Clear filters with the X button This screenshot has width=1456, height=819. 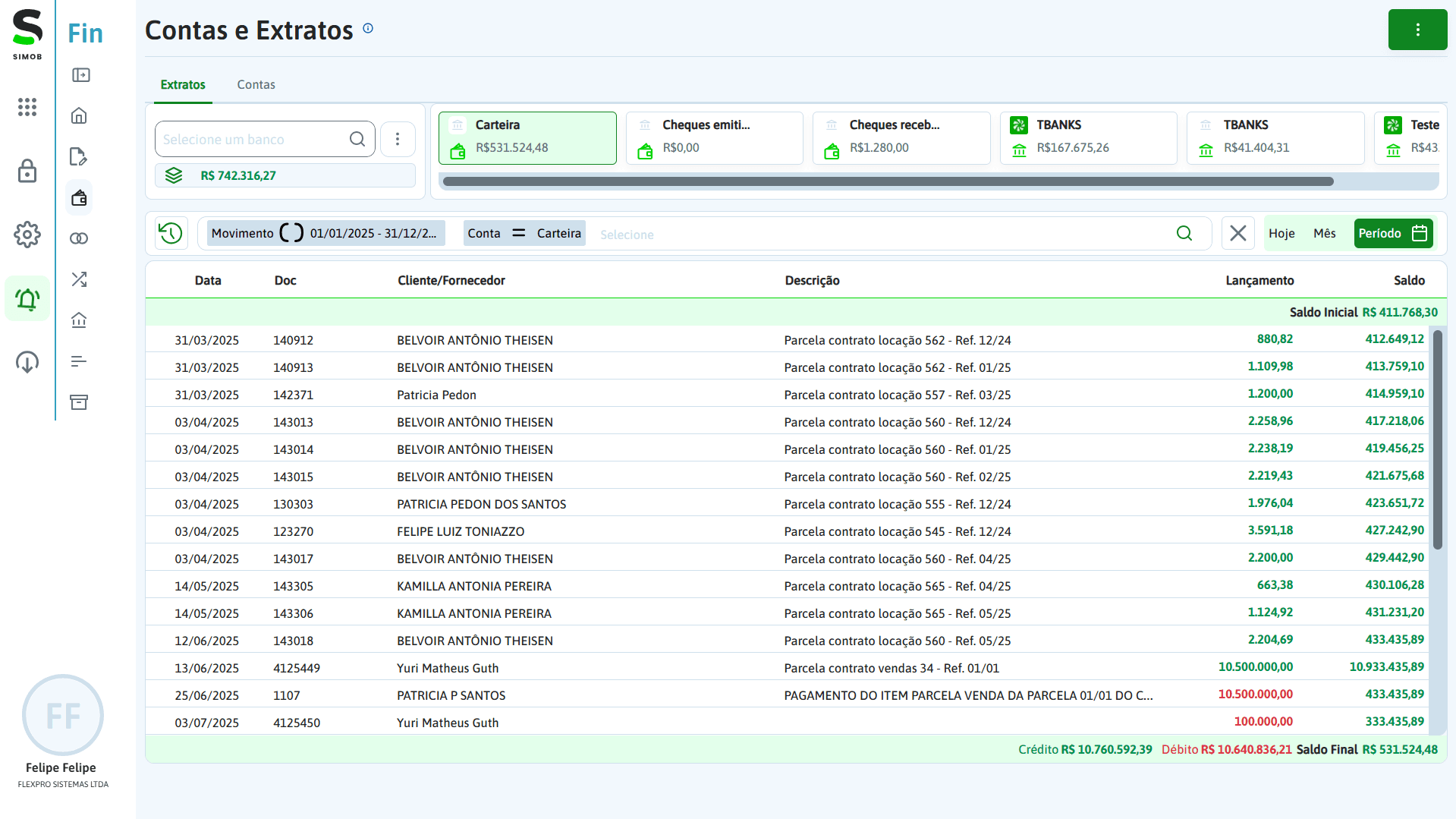1237,233
